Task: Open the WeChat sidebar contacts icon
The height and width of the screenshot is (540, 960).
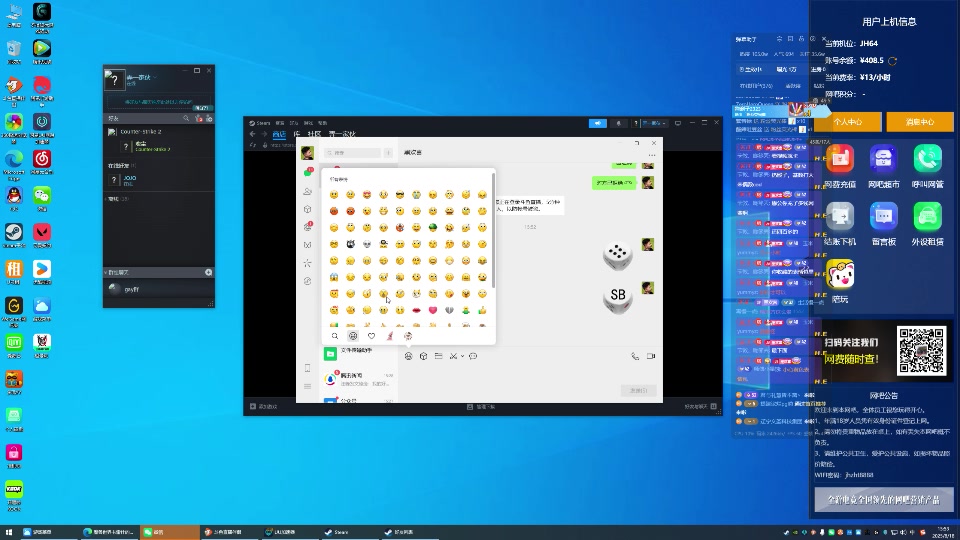Action: click(x=307, y=192)
